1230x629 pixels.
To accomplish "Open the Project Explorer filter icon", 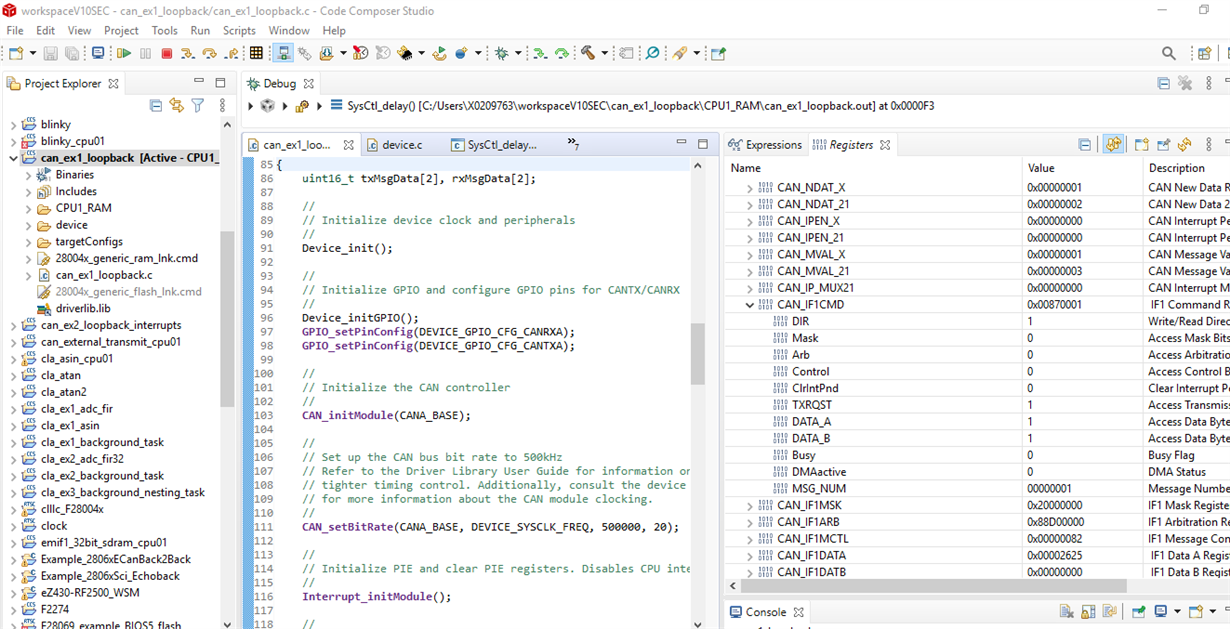I will [x=198, y=105].
